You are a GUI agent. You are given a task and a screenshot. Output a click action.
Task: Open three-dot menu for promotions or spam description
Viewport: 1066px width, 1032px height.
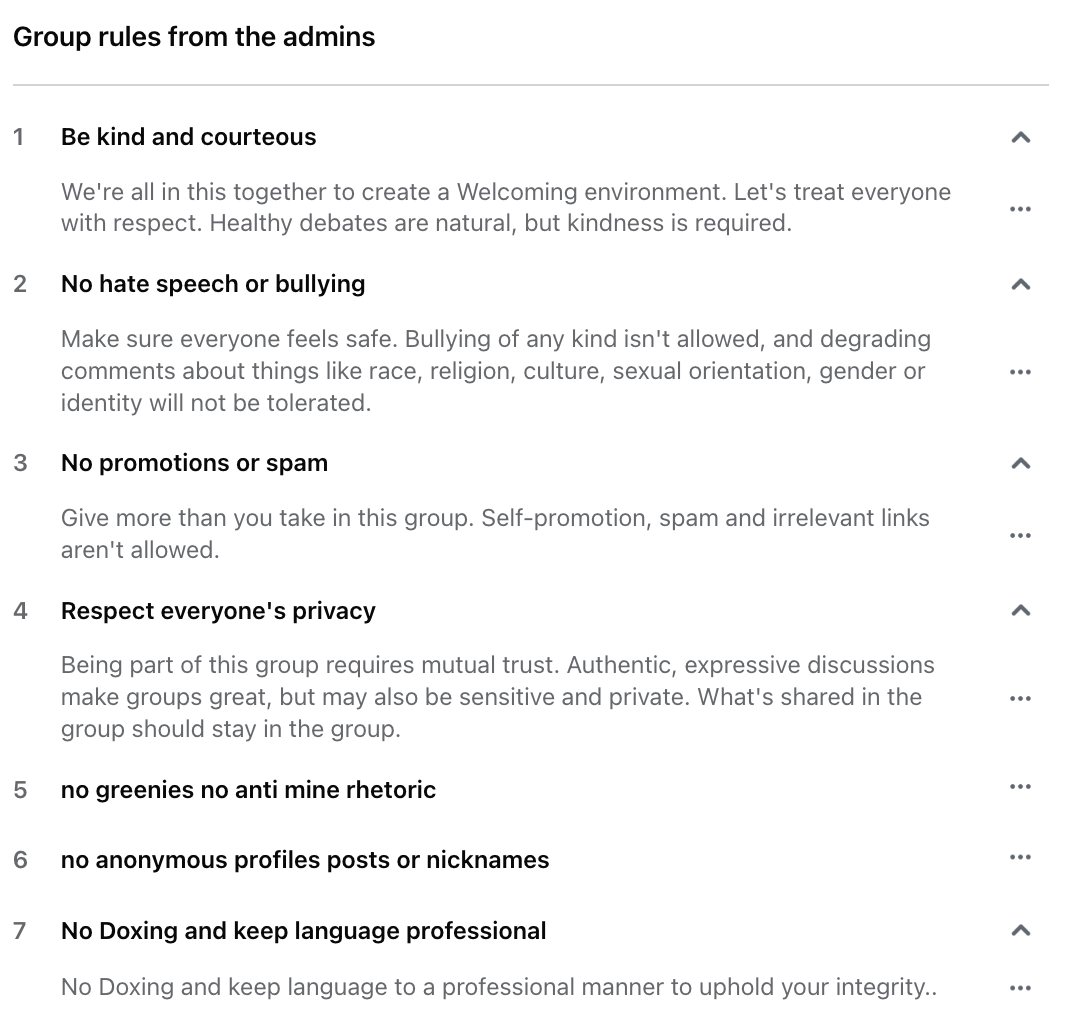point(1020,535)
